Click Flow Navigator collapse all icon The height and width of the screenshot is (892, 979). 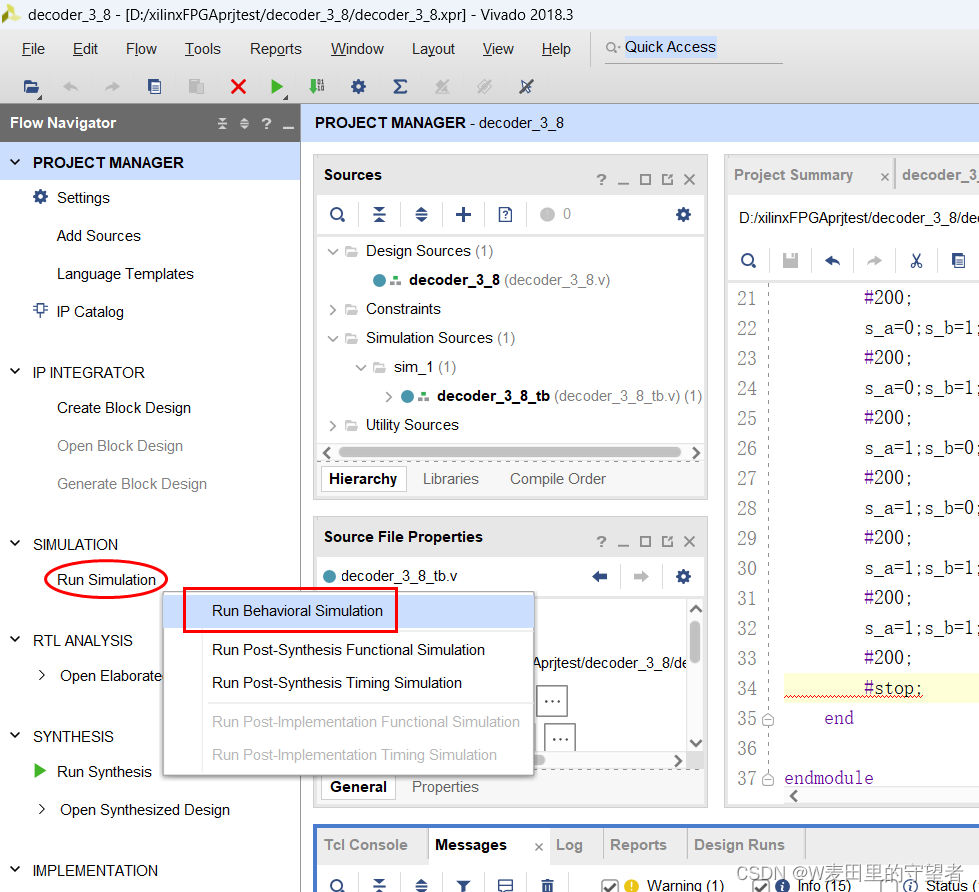tap(222, 123)
